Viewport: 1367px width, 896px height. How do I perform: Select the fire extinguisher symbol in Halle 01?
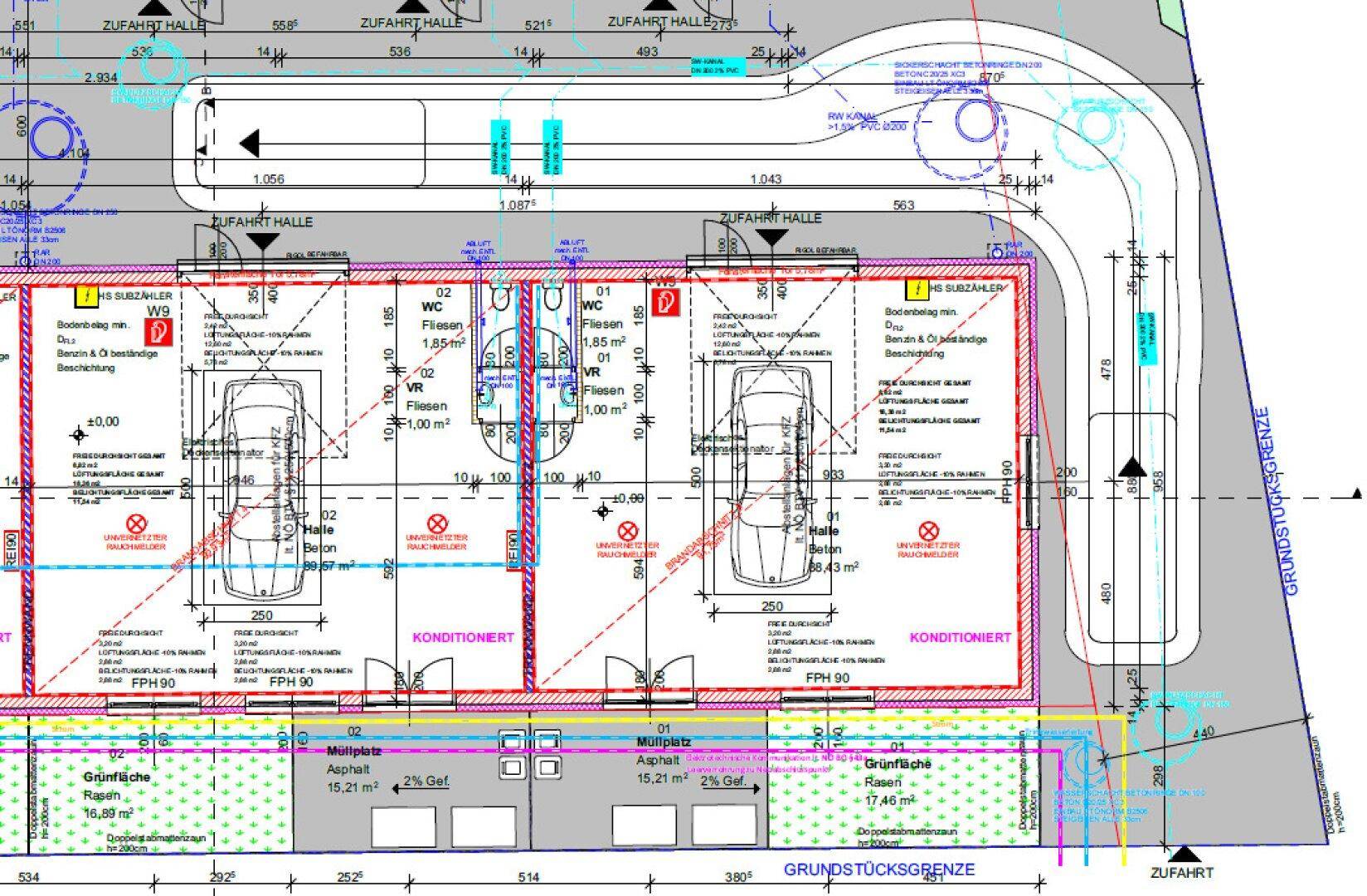click(x=664, y=303)
